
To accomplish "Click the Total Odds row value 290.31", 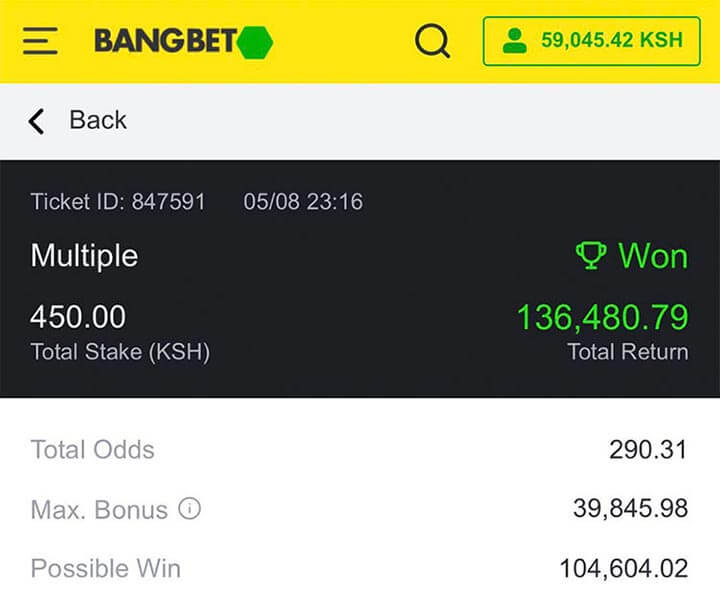I will click(x=648, y=450).
